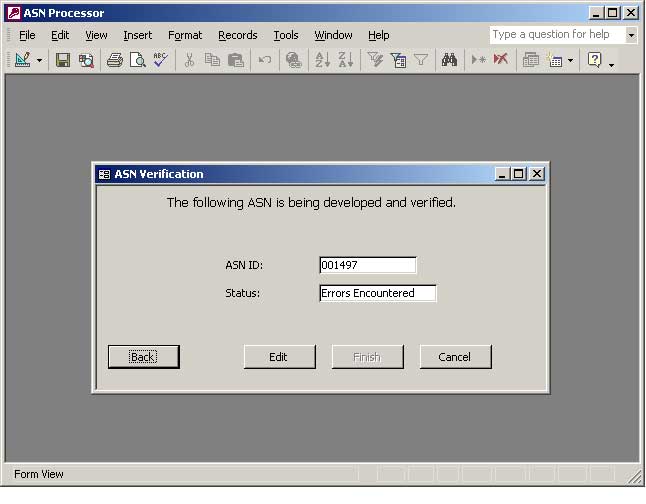The height and width of the screenshot is (504, 646).
Task: Click Filter By Form icon
Action: coord(398,60)
